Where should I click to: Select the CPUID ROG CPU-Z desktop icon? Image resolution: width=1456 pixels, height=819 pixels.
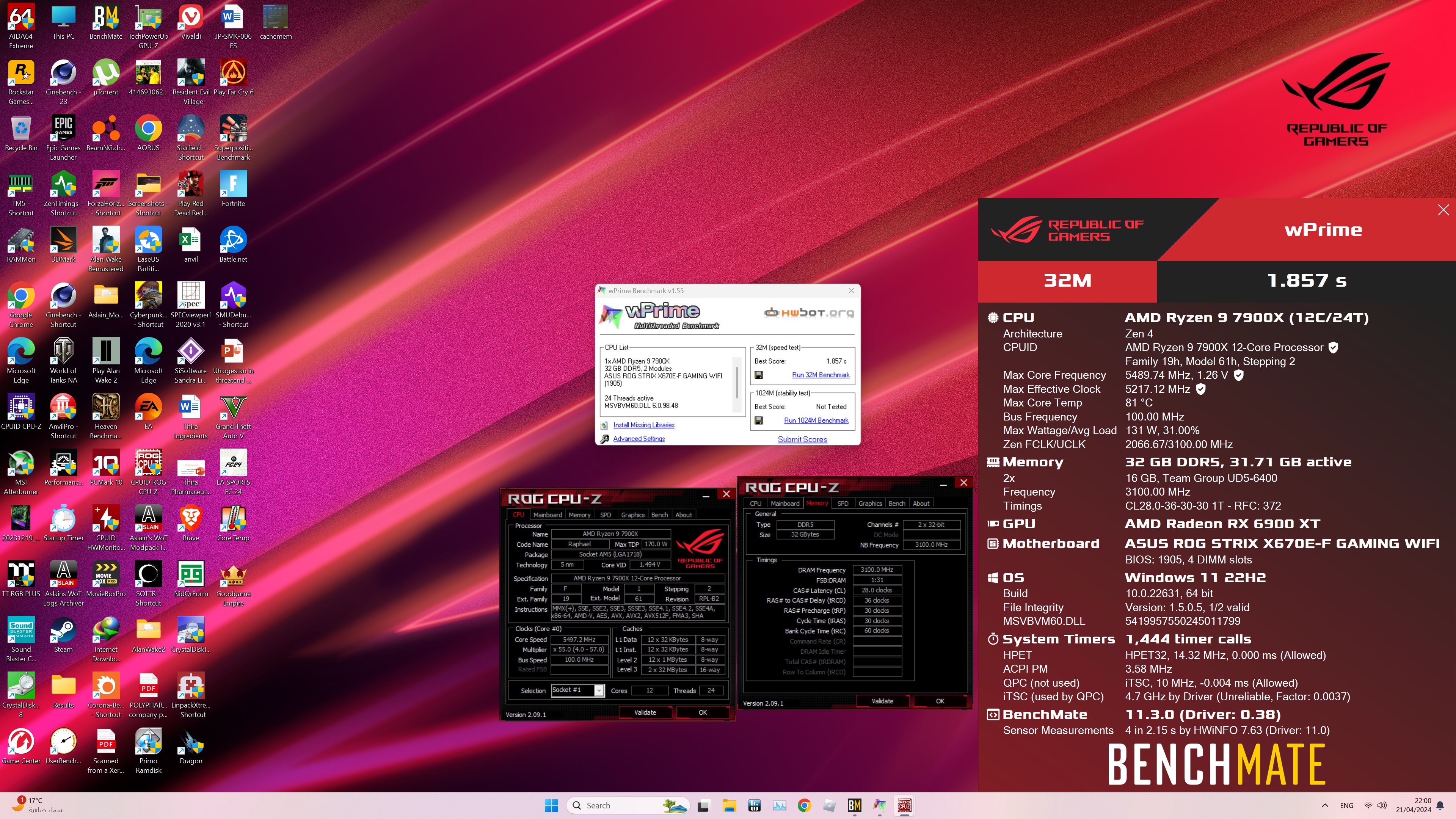click(x=148, y=472)
